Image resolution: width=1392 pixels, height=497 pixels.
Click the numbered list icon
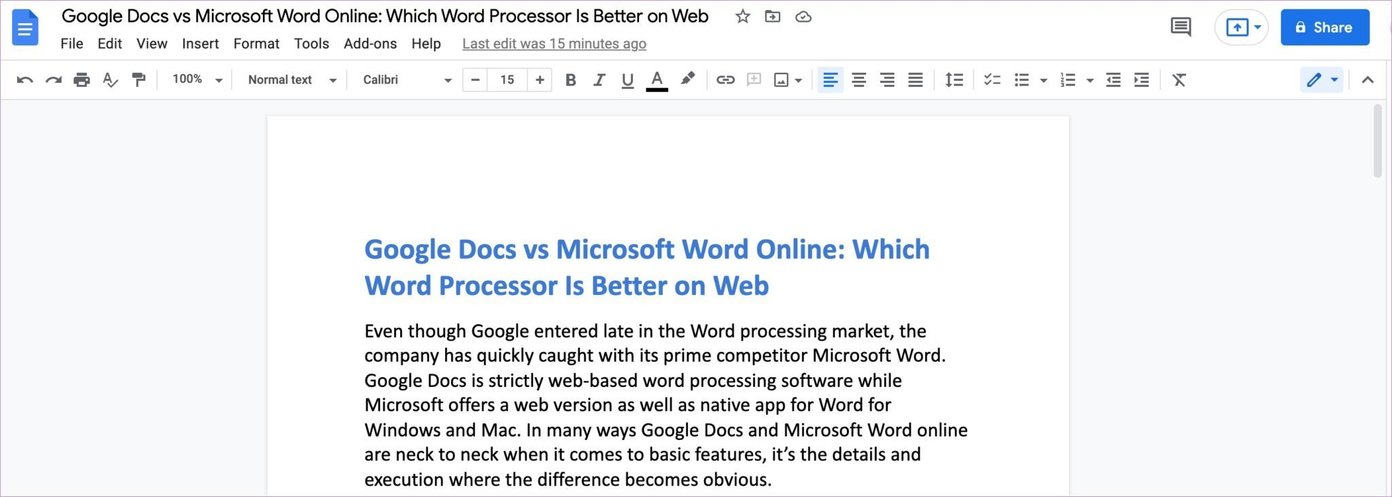coord(1068,80)
